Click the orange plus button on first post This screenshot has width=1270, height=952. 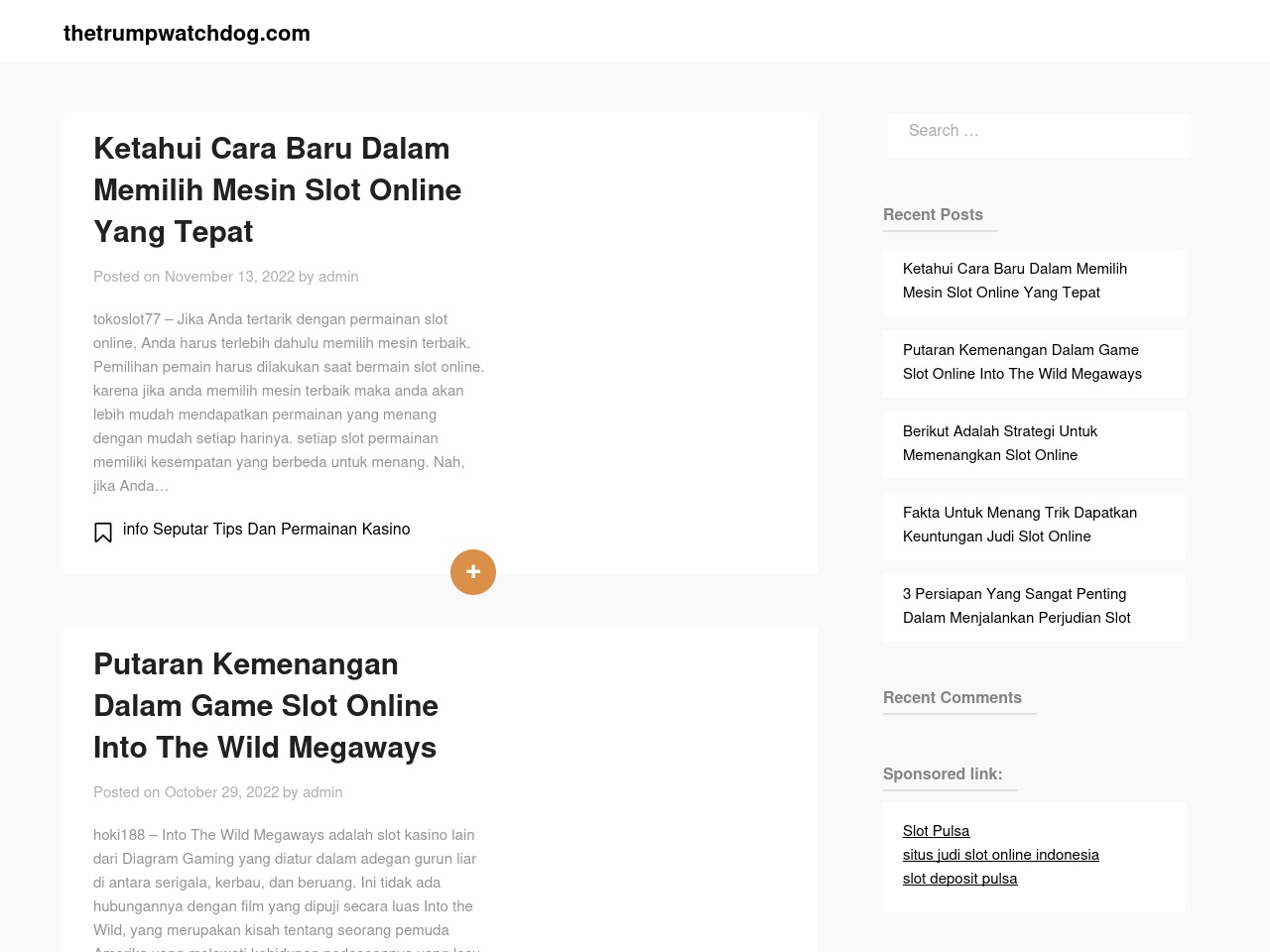coord(473,572)
